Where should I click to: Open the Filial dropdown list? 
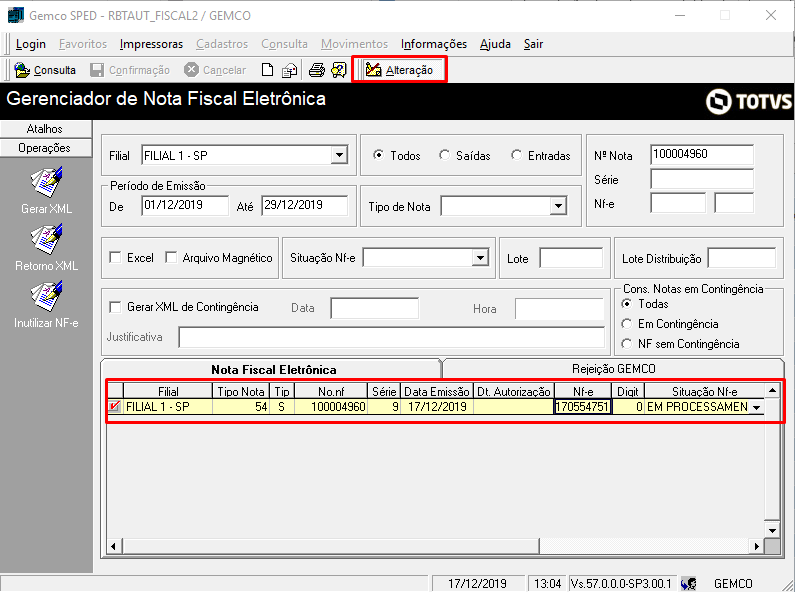click(x=339, y=155)
